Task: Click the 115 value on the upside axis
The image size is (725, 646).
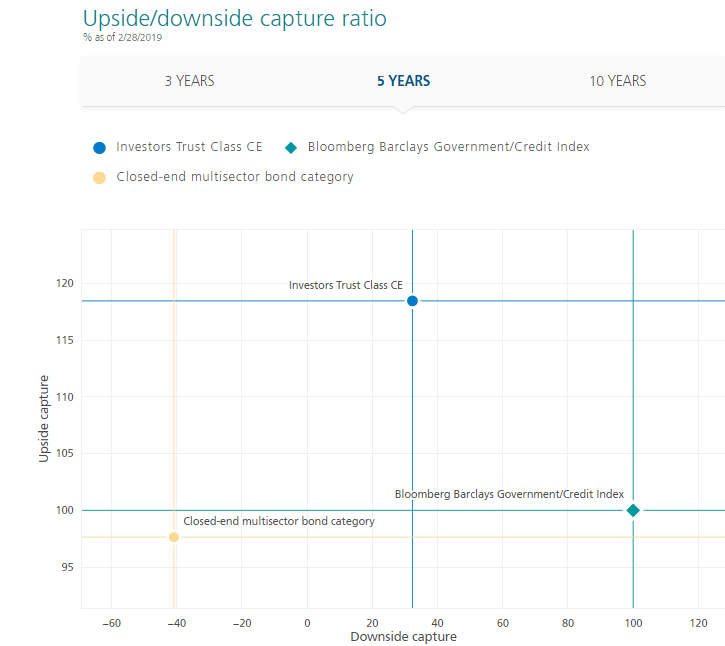Action: point(65,340)
